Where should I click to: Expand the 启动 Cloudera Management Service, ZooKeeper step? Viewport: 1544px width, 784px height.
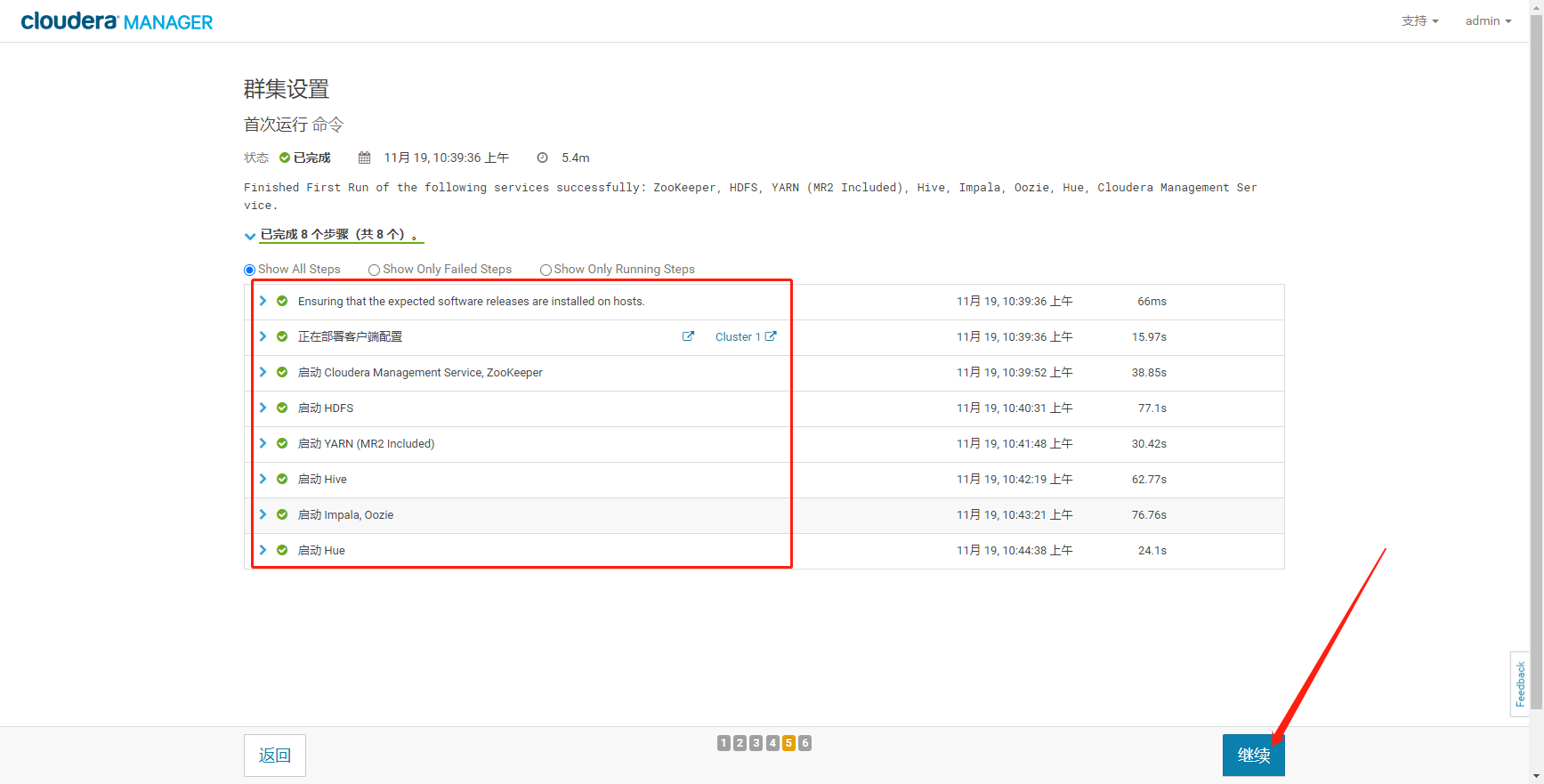click(x=263, y=372)
